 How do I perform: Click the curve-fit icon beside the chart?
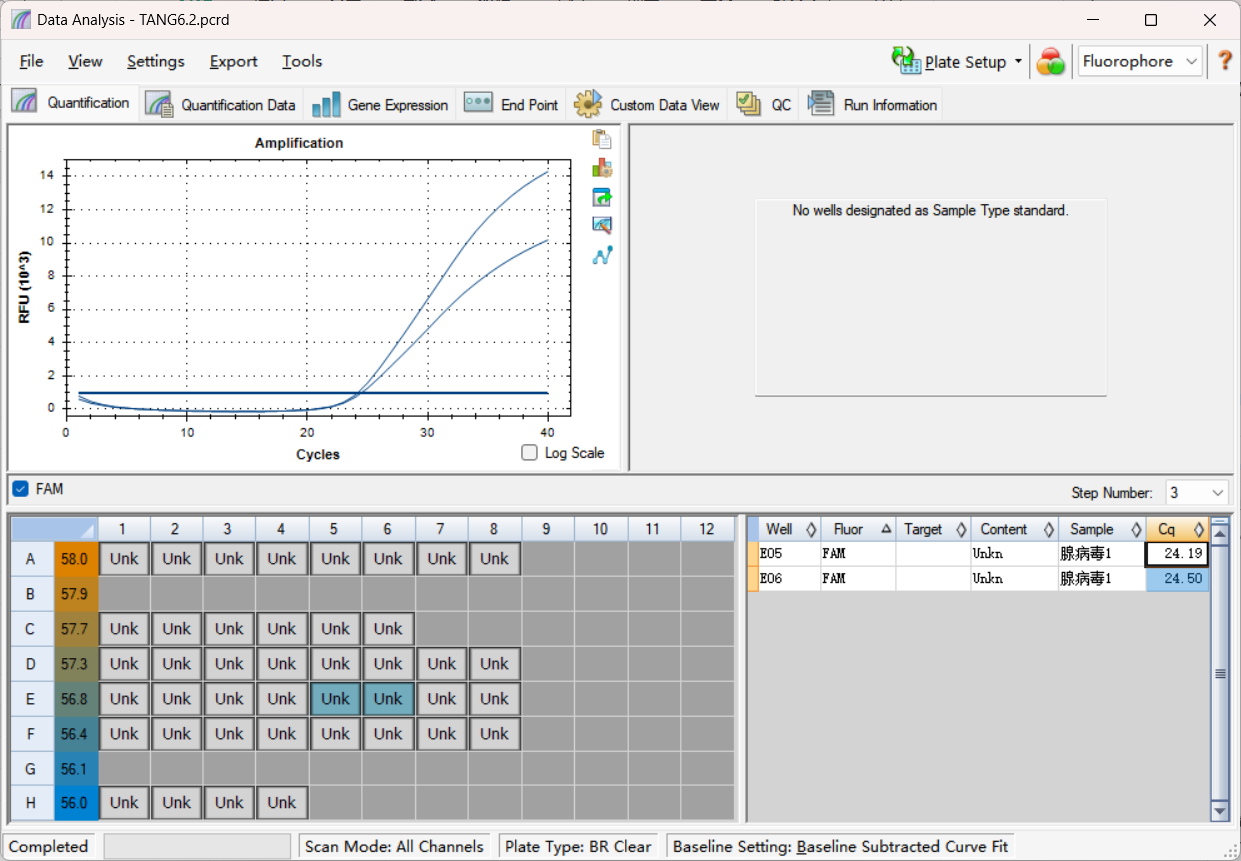[602, 255]
